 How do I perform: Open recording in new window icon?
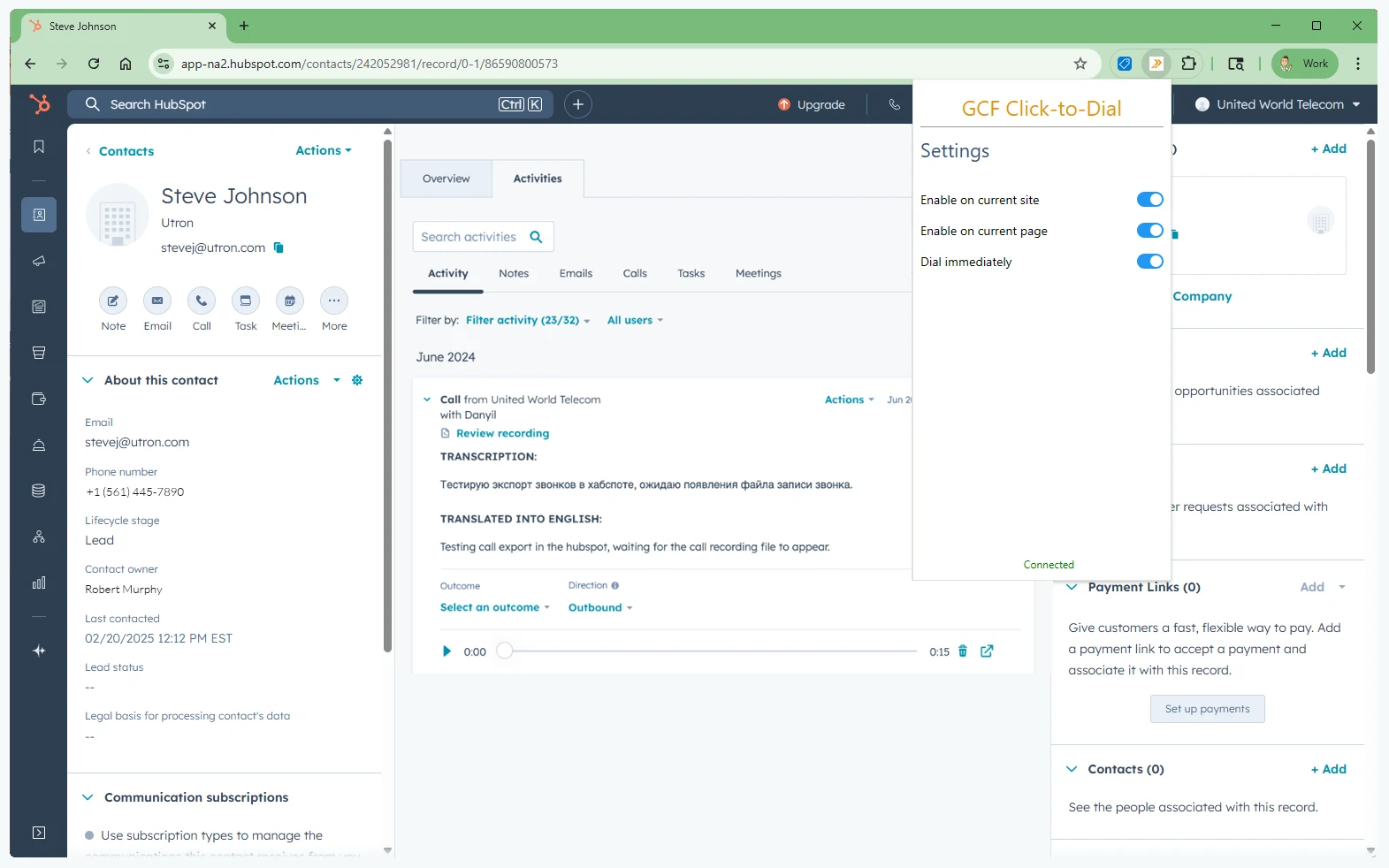[x=987, y=651]
